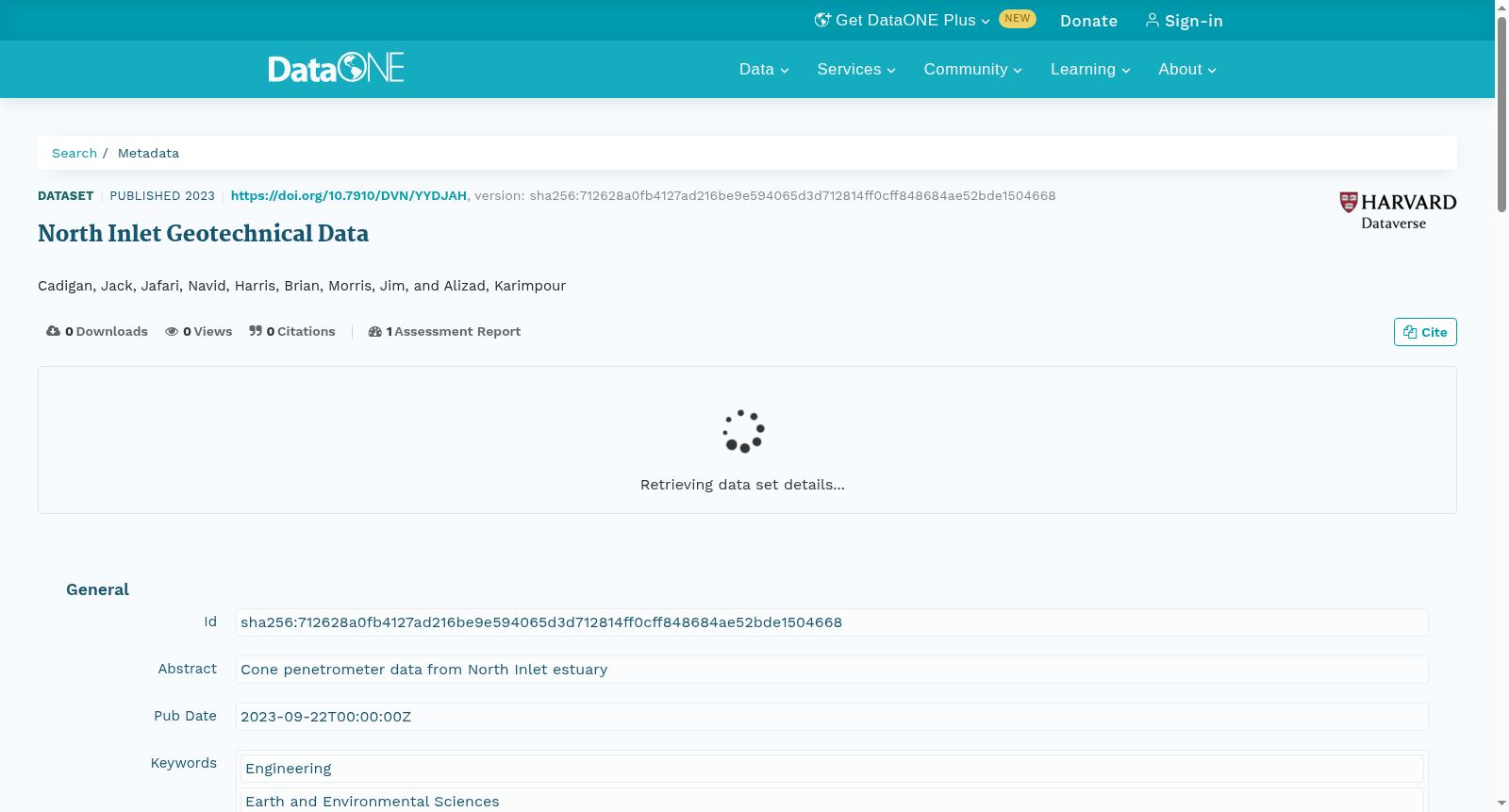Open the Learning dropdown
Screen dimensions: 1509x812
pos(1090,69)
